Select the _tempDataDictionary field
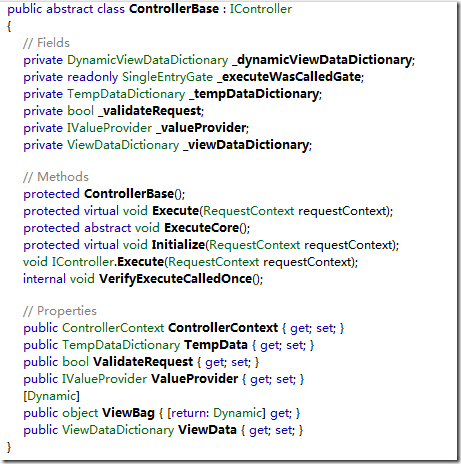Screen dimensions: 461x464 click(254, 94)
